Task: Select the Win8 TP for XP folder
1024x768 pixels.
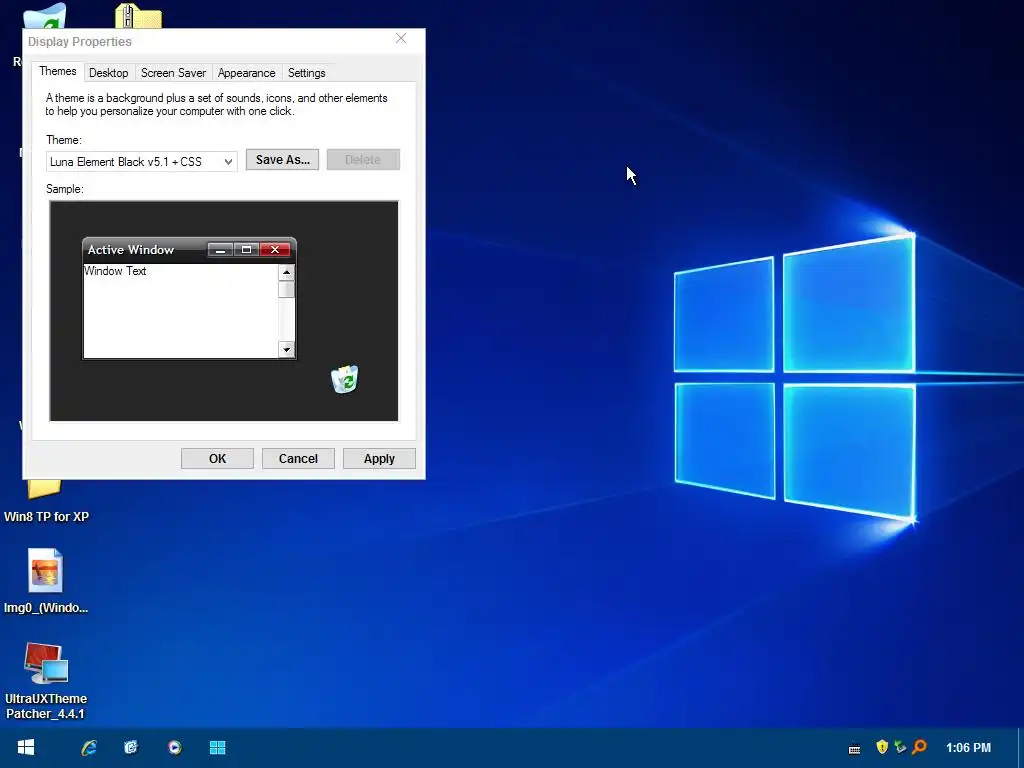Action: 46,502
